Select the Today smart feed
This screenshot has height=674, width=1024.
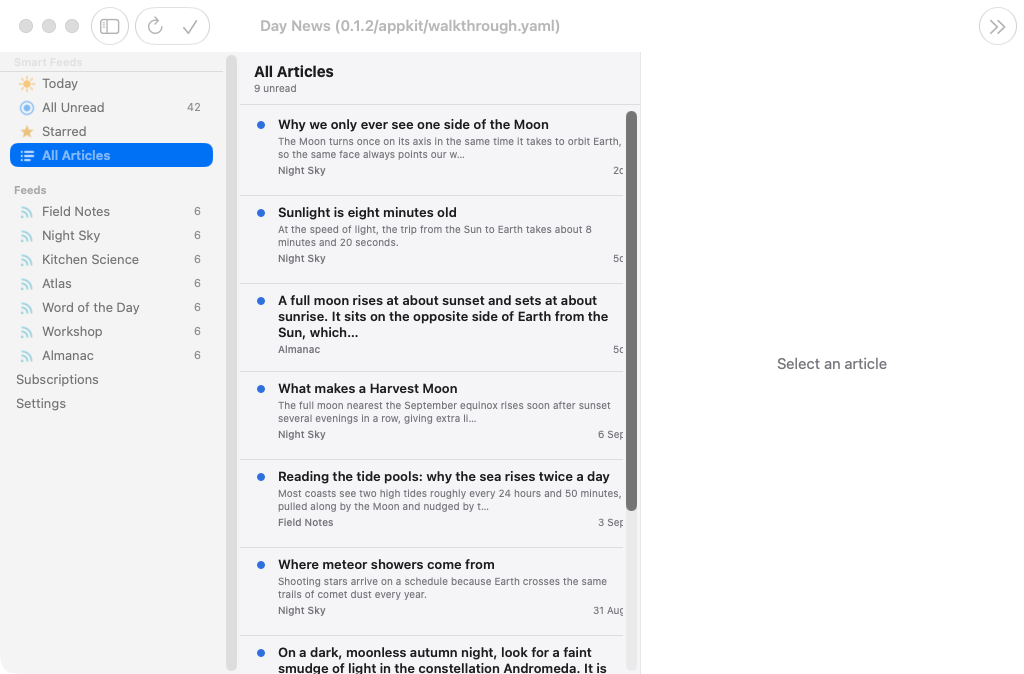point(111,84)
